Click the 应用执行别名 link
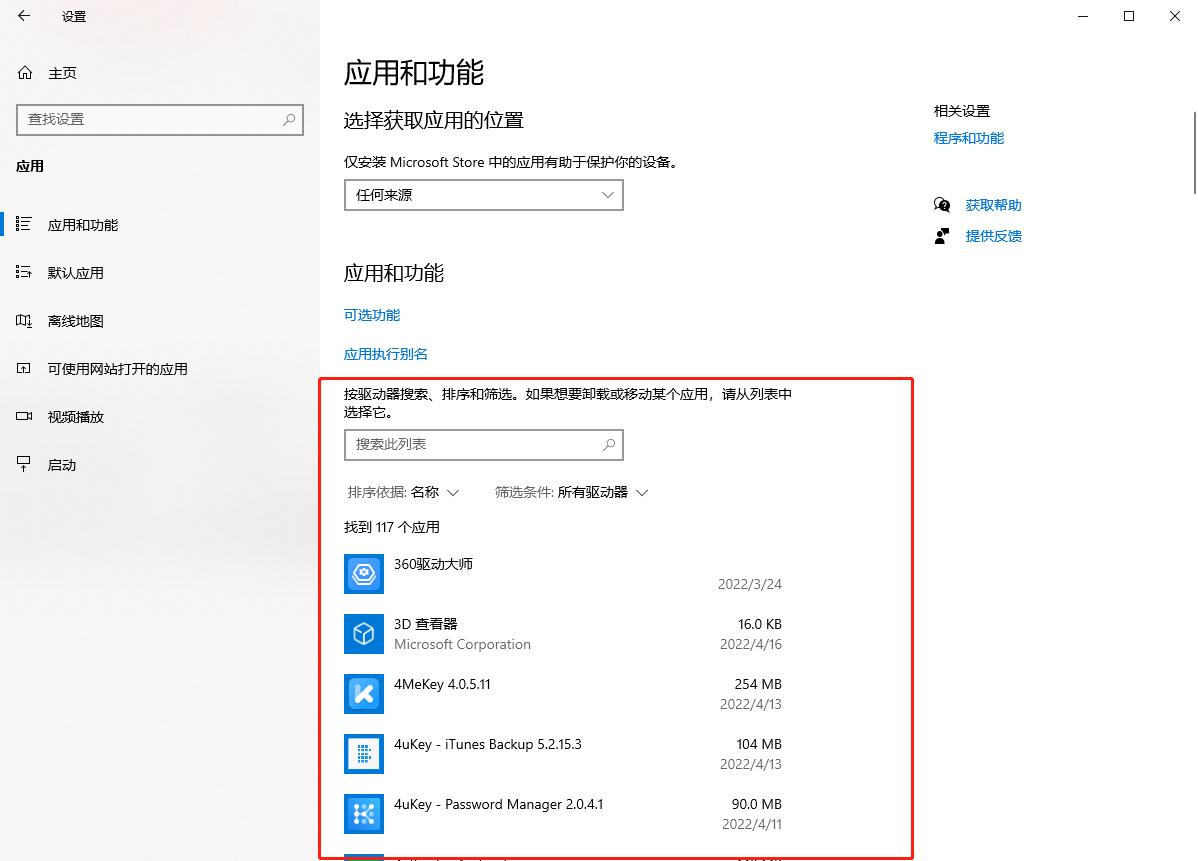This screenshot has height=861, width=1198. pos(386,354)
